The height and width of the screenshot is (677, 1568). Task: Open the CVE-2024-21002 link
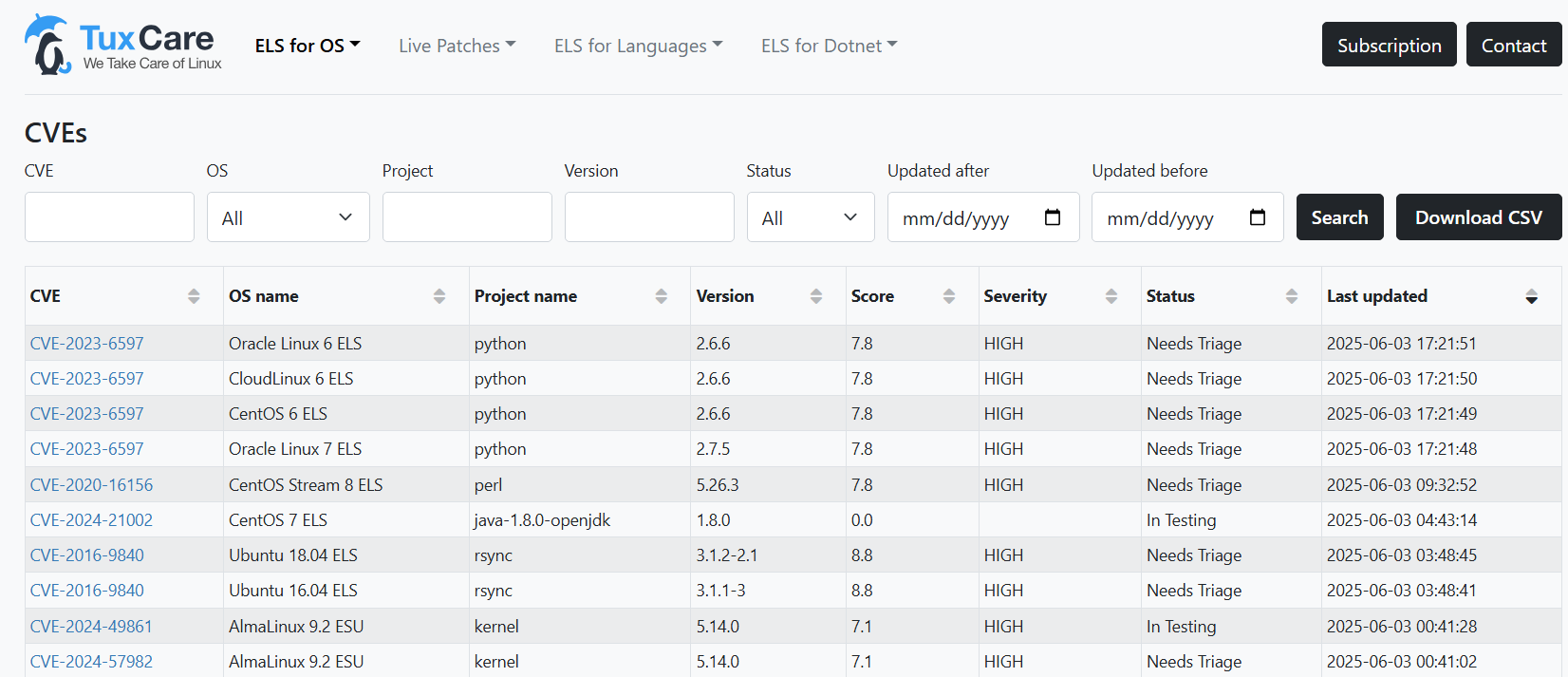click(91, 520)
